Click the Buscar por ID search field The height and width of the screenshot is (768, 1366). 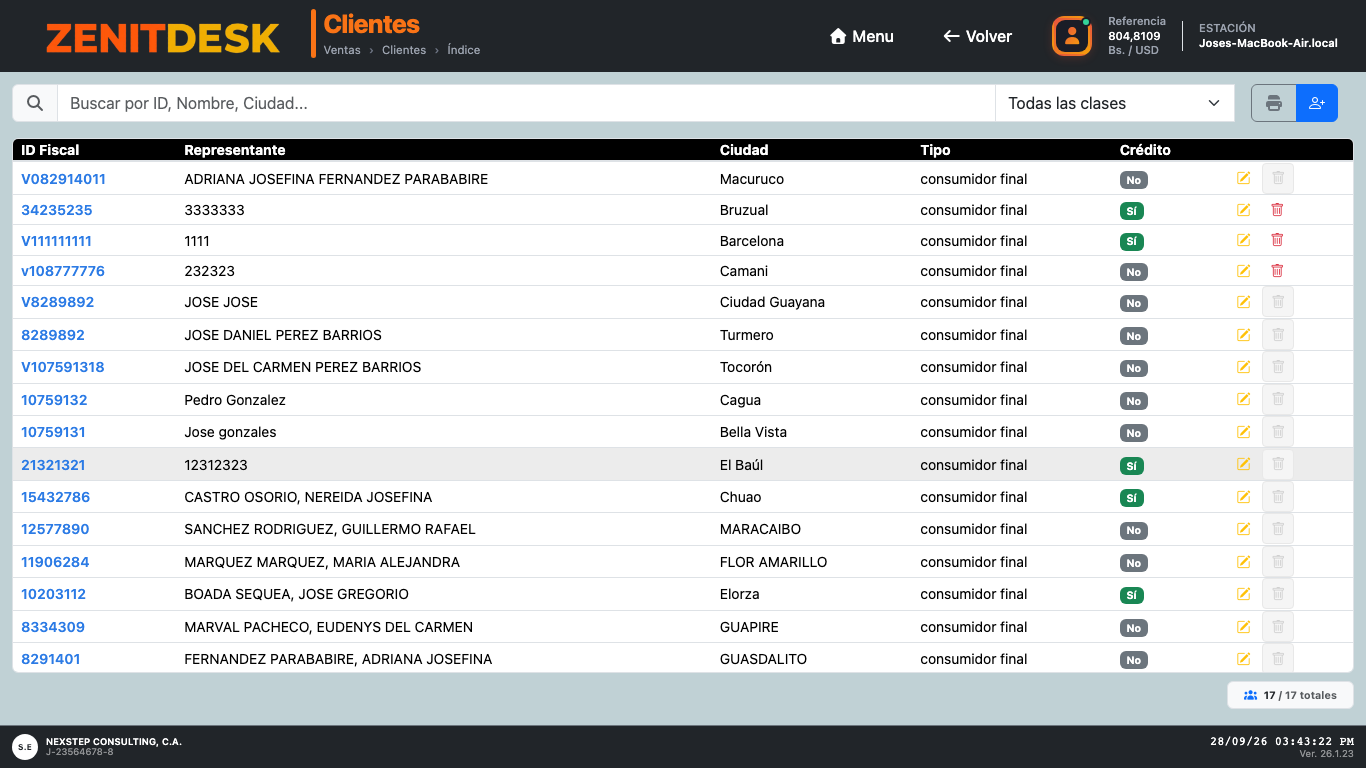pos(526,103)
